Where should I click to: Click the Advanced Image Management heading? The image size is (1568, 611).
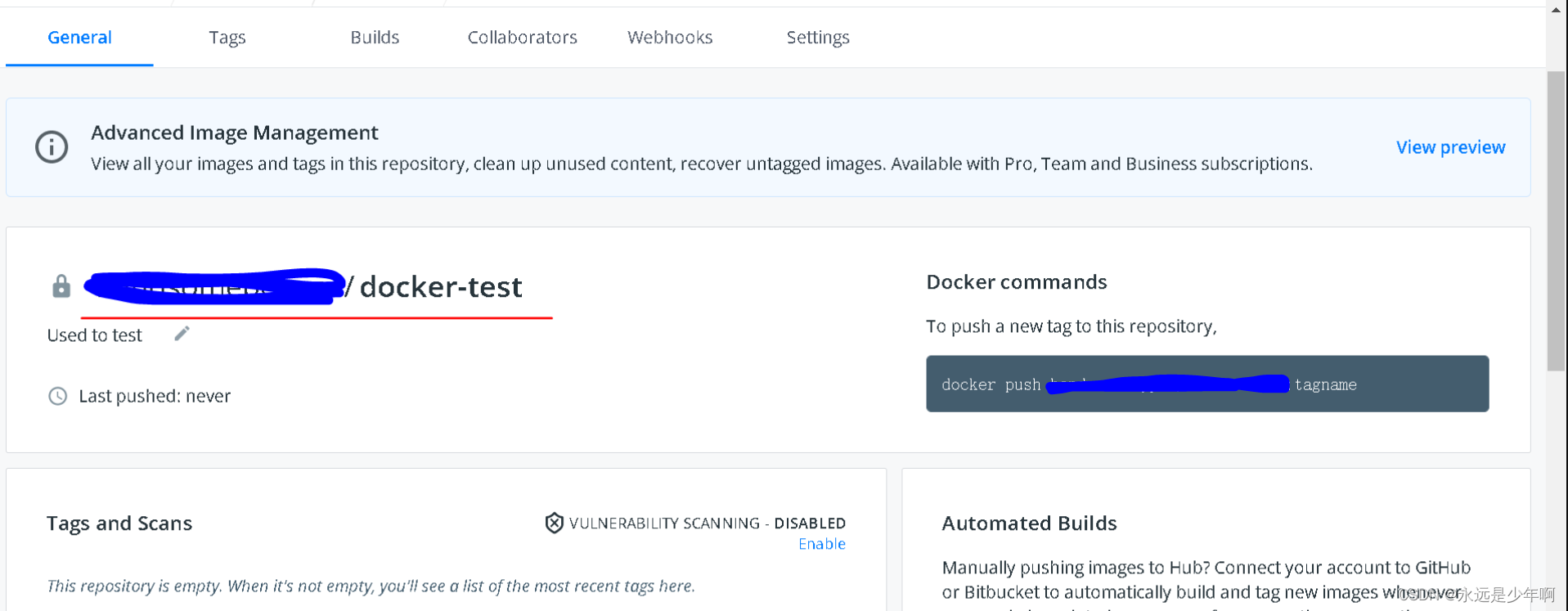click(235, 133)
